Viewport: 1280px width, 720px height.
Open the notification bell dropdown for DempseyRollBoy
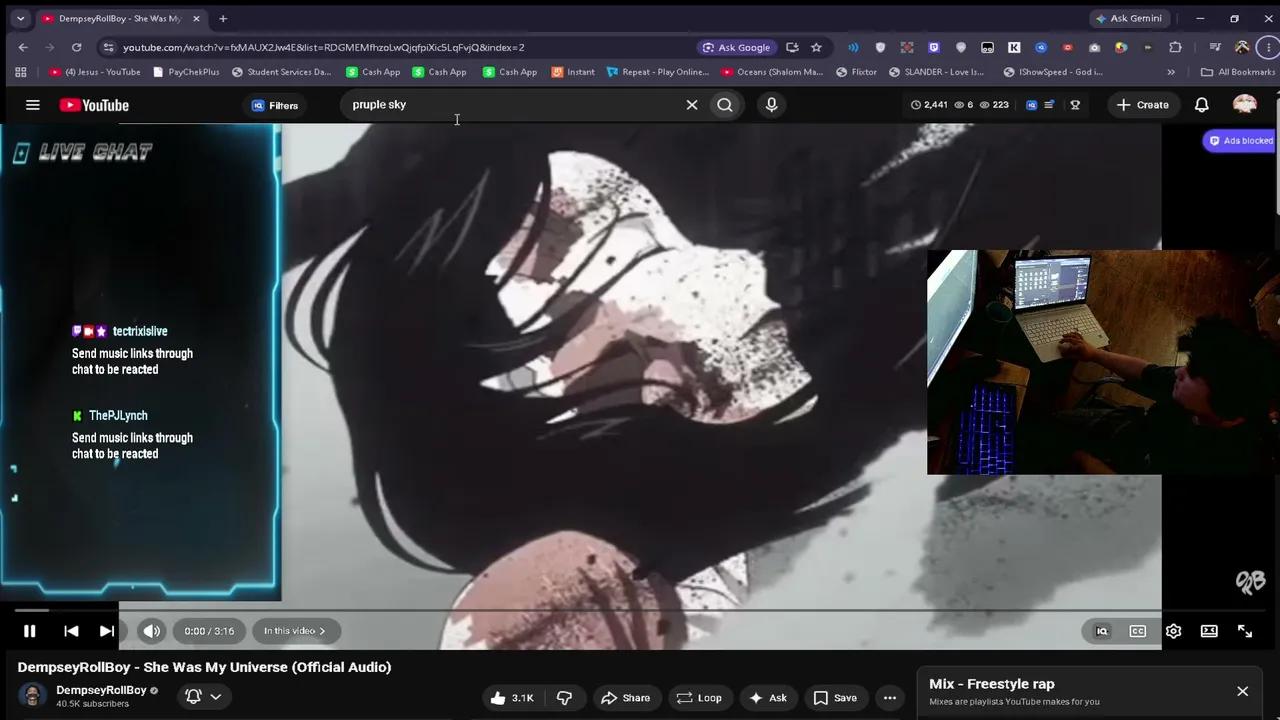click(203, 696)
